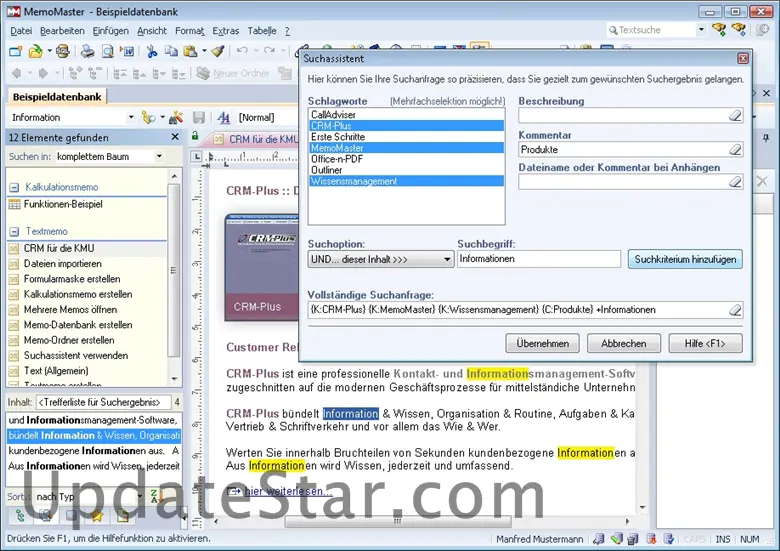Click the clipboard paste icon
780x551 pixels.
tap(190, 51)
